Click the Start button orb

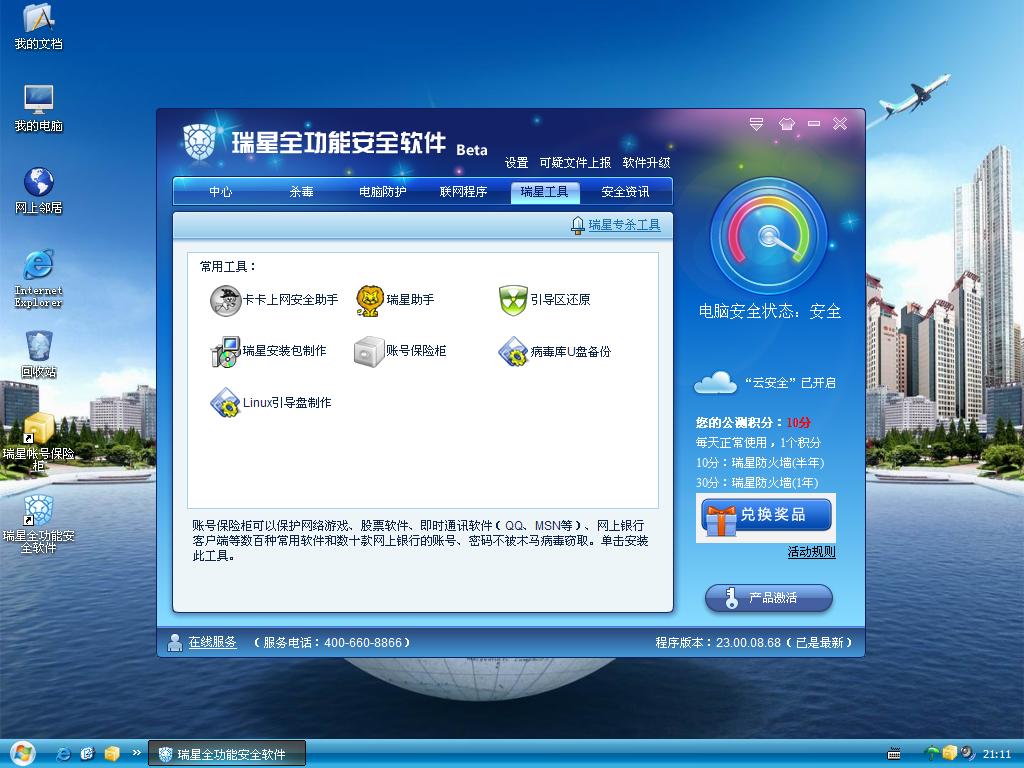[x=22, y=754]
